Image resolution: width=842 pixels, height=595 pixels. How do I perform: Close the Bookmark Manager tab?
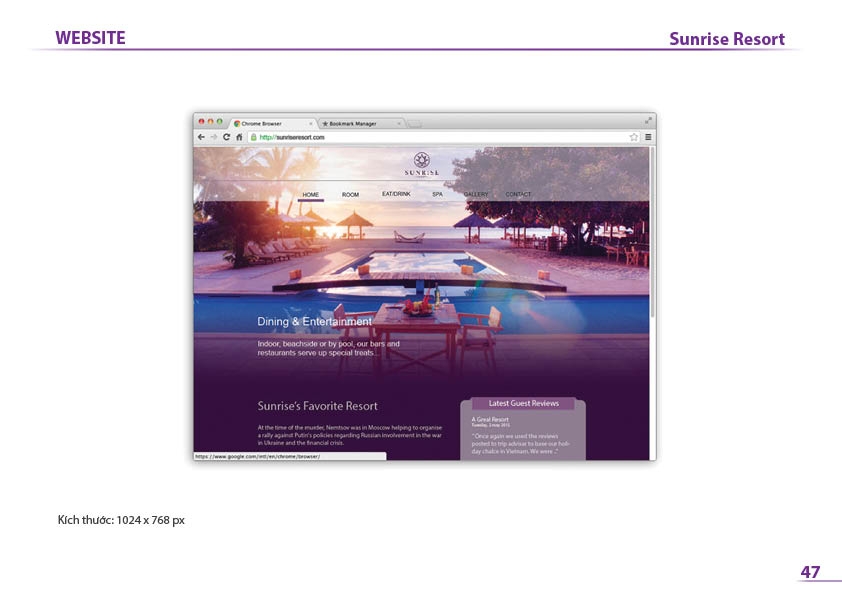pos(398,124)
